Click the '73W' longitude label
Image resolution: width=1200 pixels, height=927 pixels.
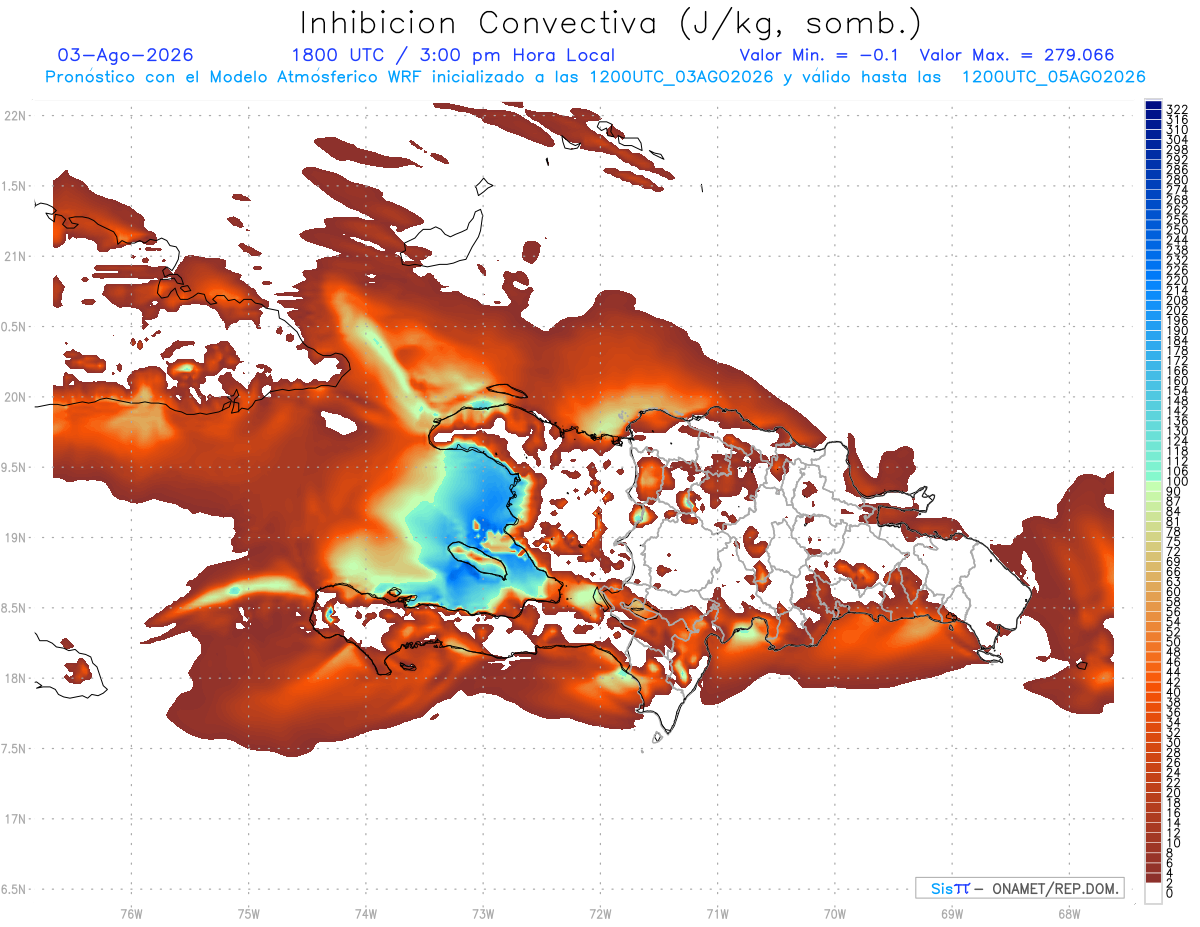483,913
